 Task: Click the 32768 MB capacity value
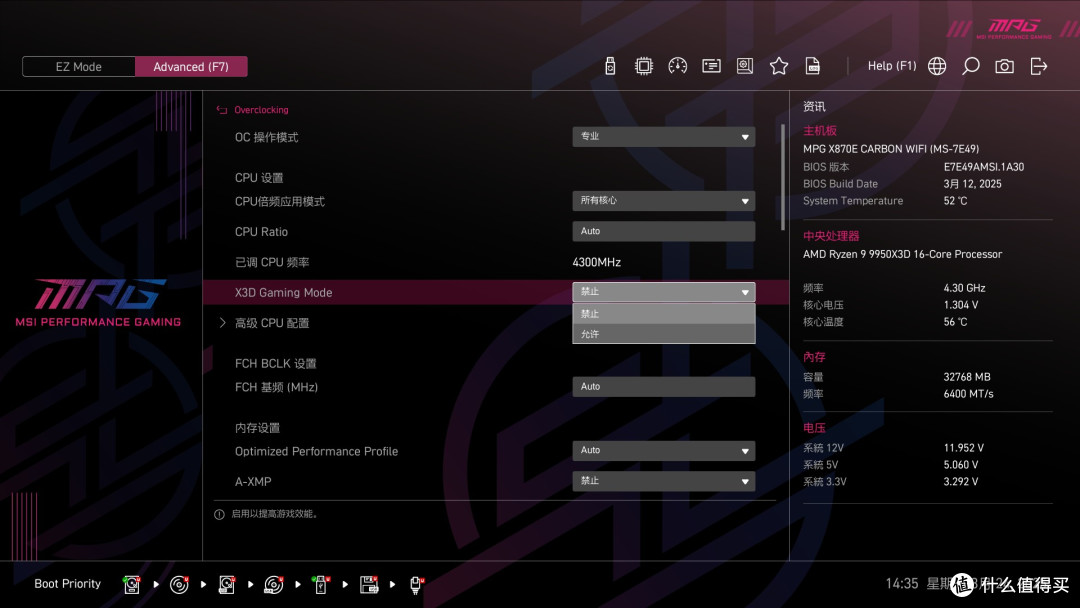coord(967,377)
